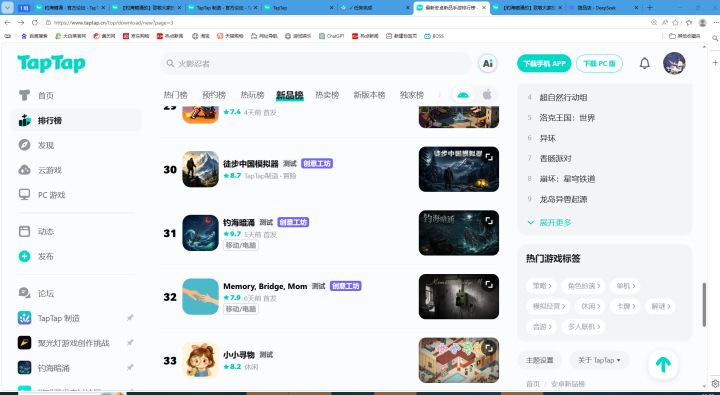Open the 多人联机 tag chevron chip

584,326
